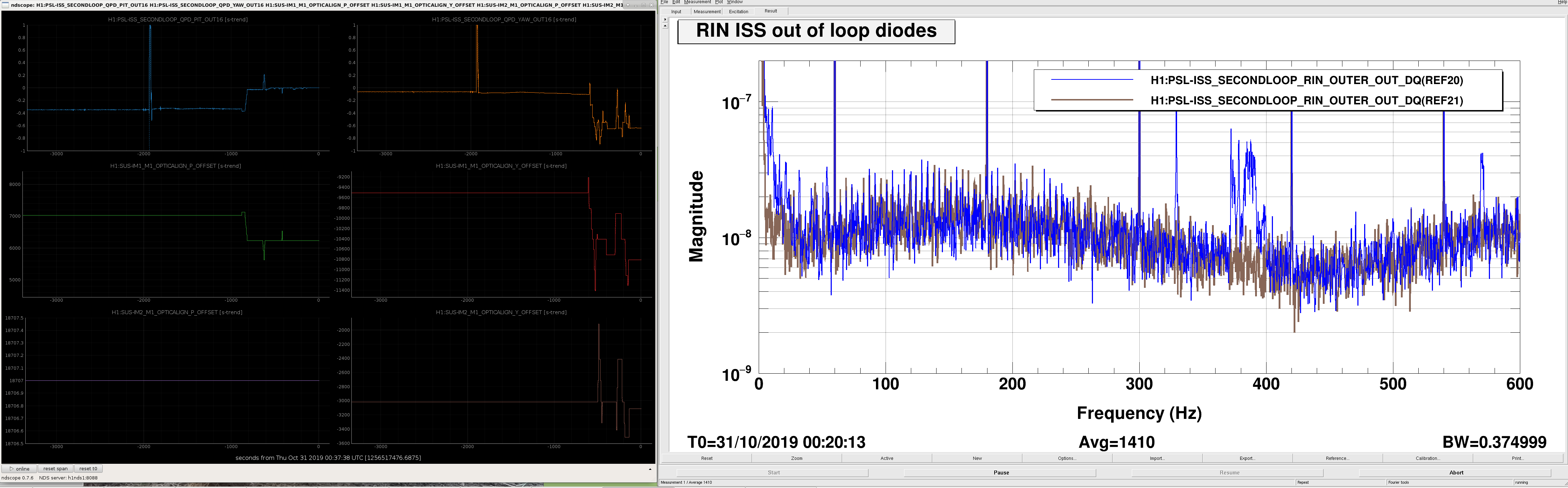This screenshot has height=488, width=1568.
Task: Click the New plot button
Action: [x=977, y=458]
